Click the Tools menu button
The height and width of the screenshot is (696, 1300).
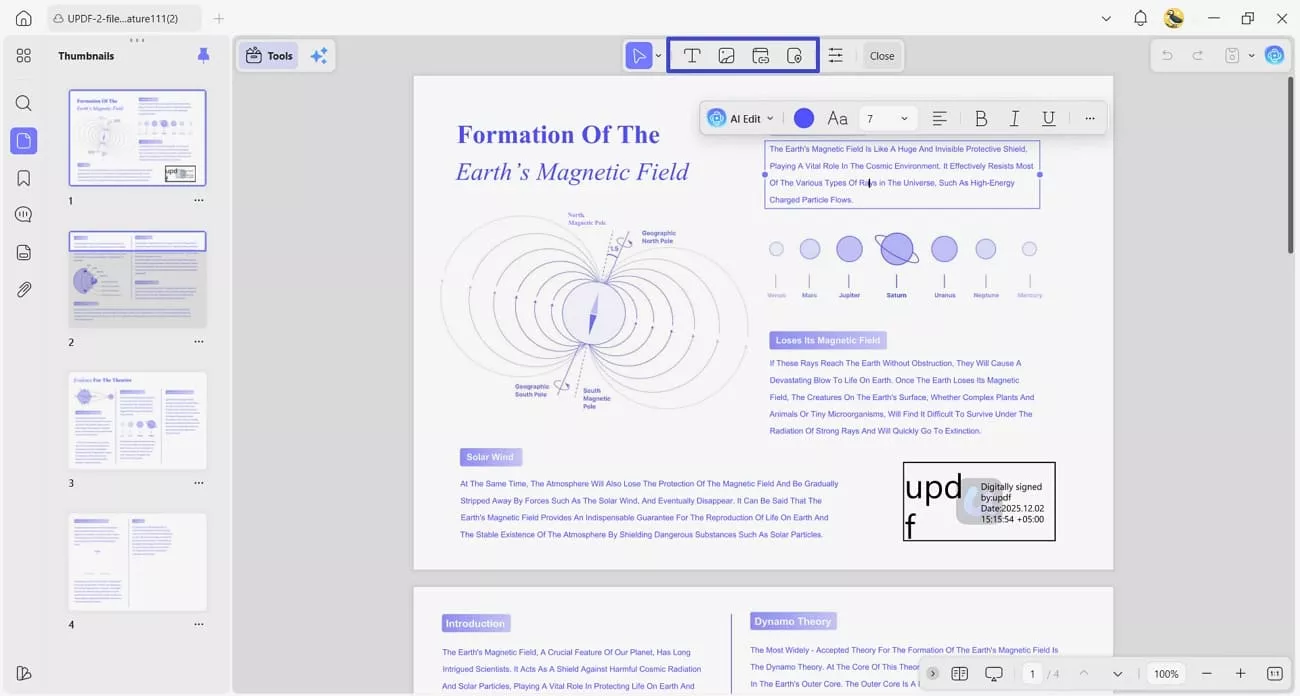pyautogui.click(x=268, y=55)
